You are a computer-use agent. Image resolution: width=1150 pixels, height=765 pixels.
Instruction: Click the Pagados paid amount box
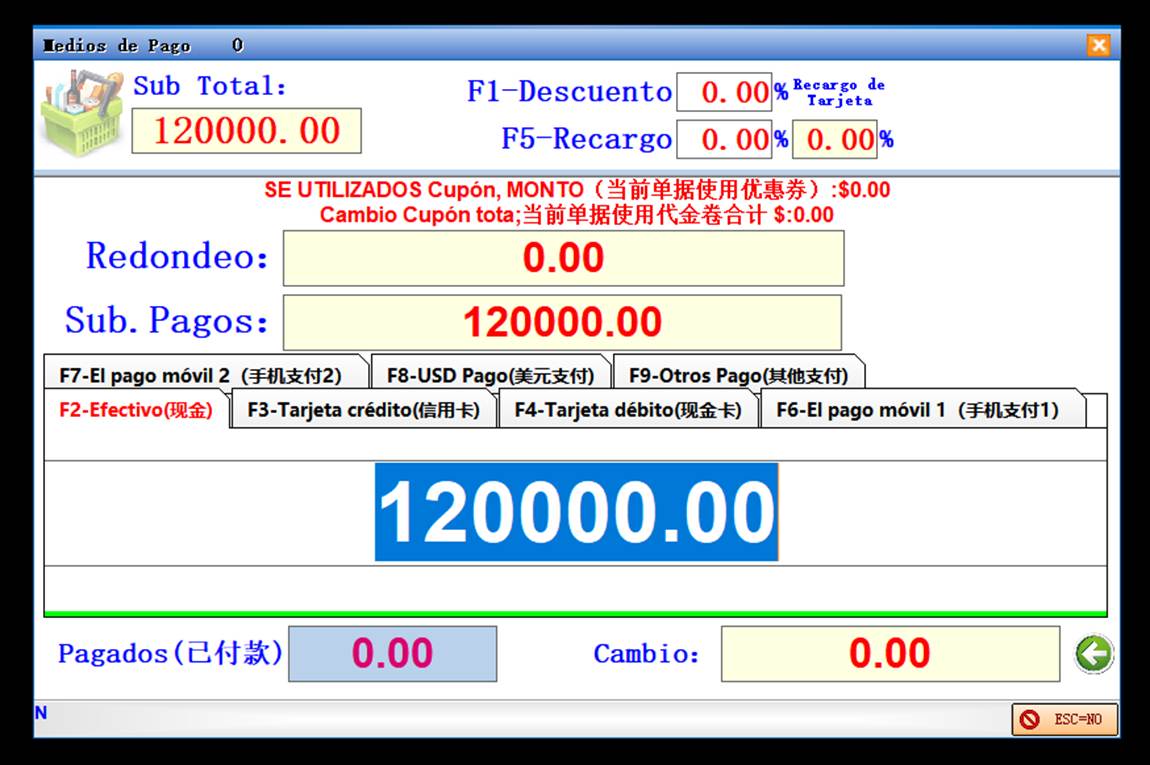[x=392, y=654]
